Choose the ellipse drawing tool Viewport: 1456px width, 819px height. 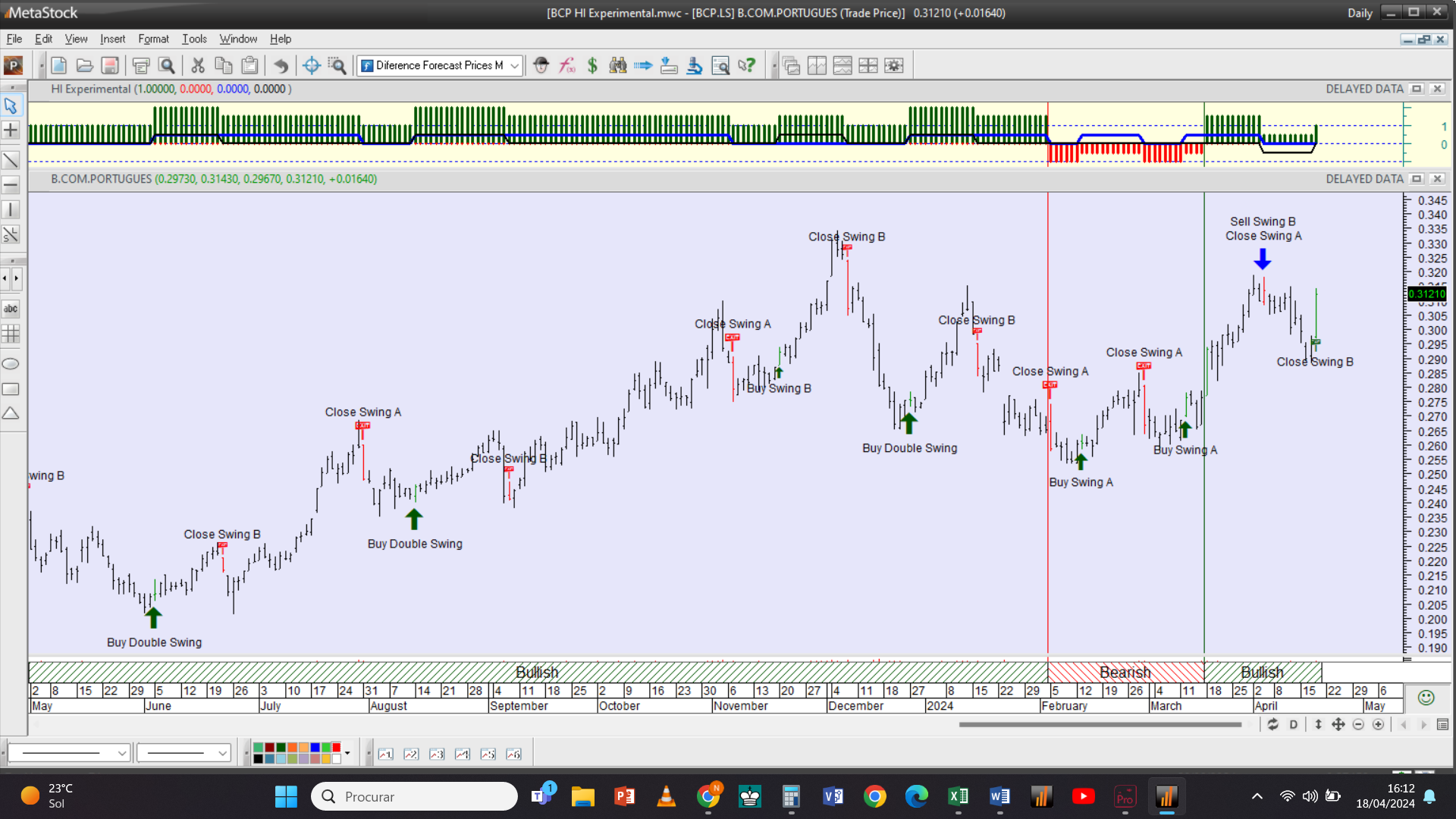[11, 364]
